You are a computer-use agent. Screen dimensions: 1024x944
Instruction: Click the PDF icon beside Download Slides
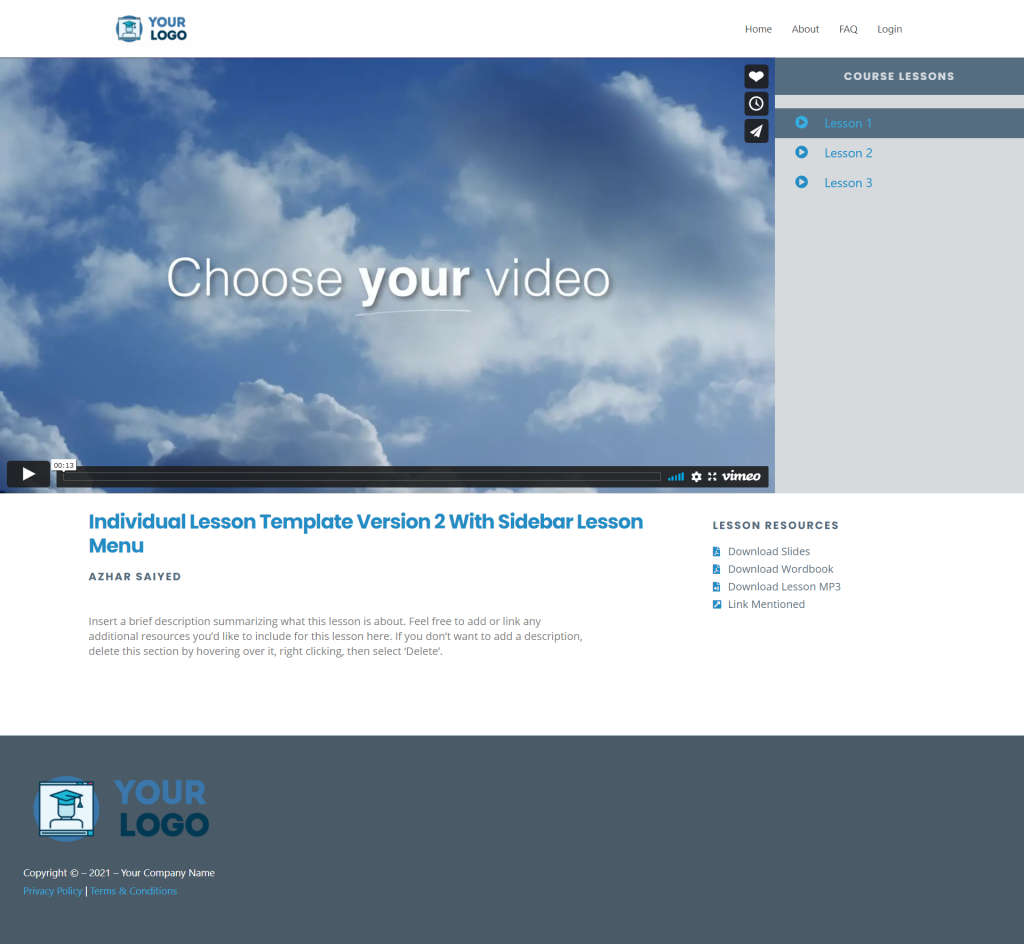click(716, 552)
